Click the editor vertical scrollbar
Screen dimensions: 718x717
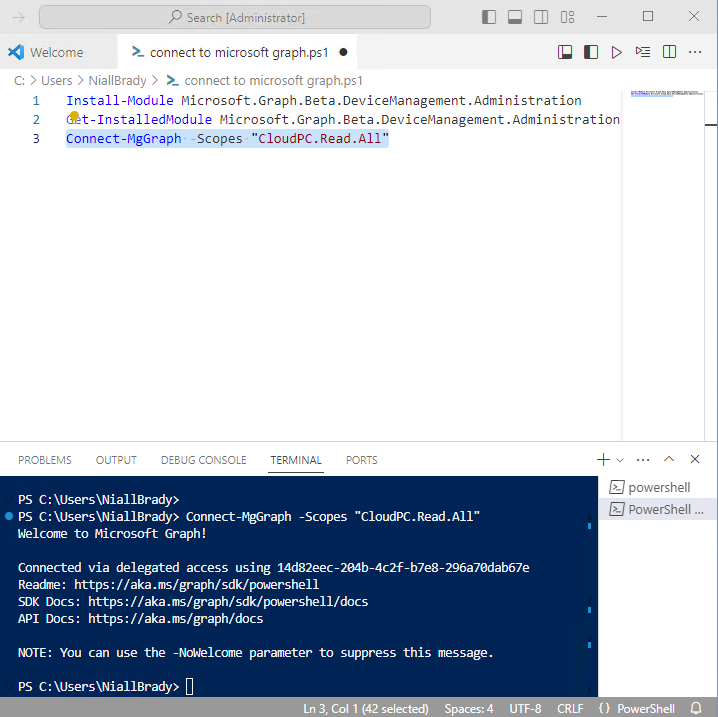(711, 266)
